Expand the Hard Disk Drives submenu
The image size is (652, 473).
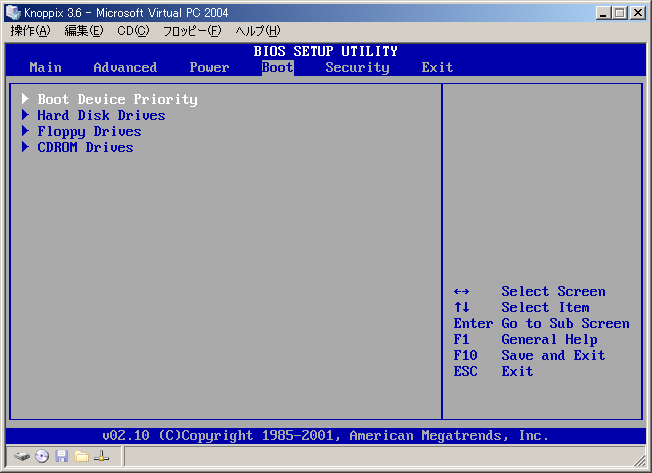[101, 115]
